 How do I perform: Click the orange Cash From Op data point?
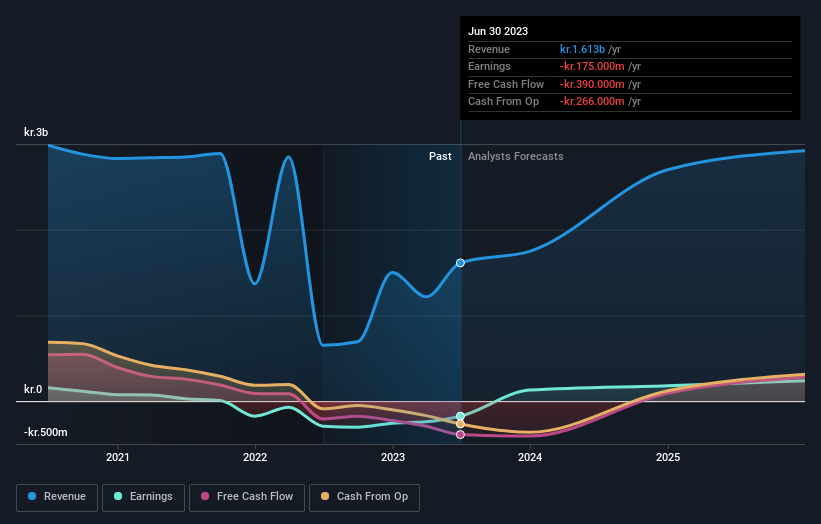[x=460, y=424]
